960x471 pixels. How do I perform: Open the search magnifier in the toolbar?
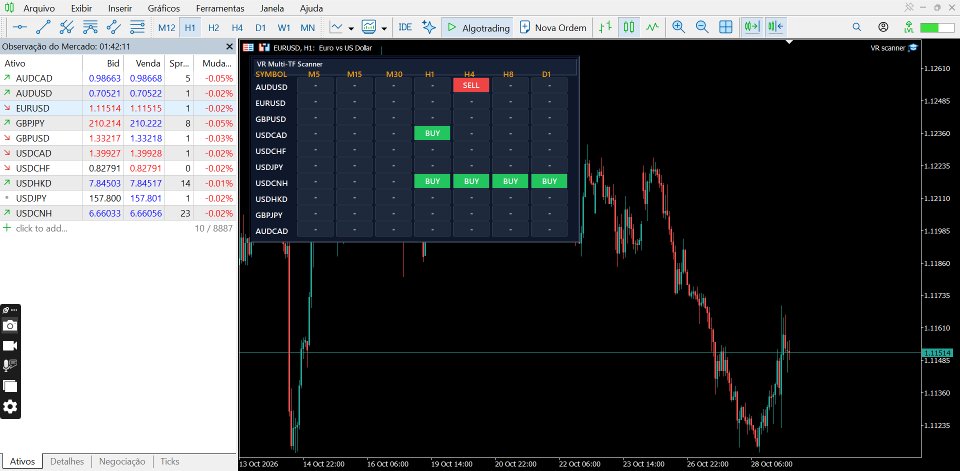click(857, 27)
